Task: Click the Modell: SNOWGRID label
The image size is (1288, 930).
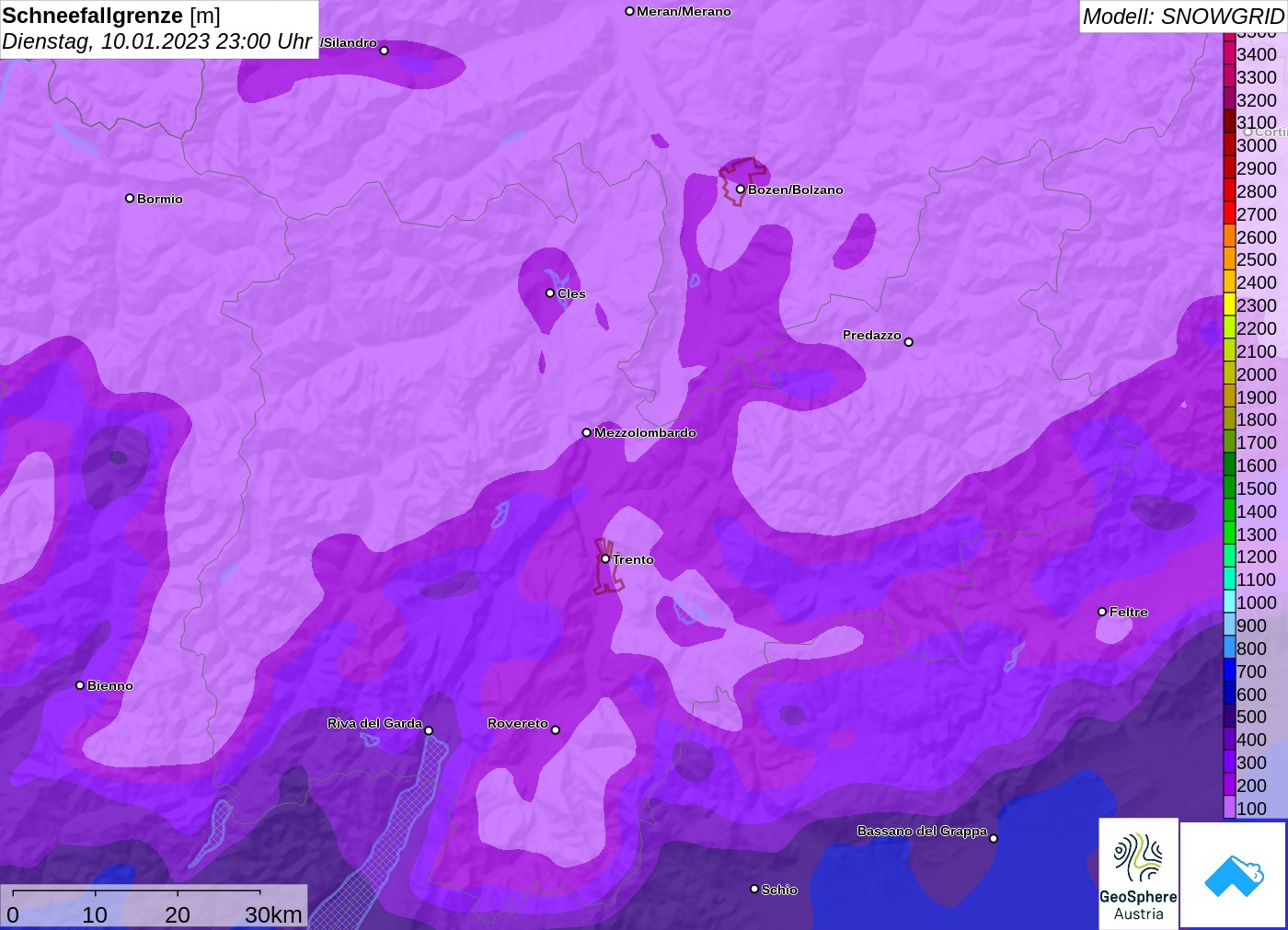Action: (x=1183, y=17)
